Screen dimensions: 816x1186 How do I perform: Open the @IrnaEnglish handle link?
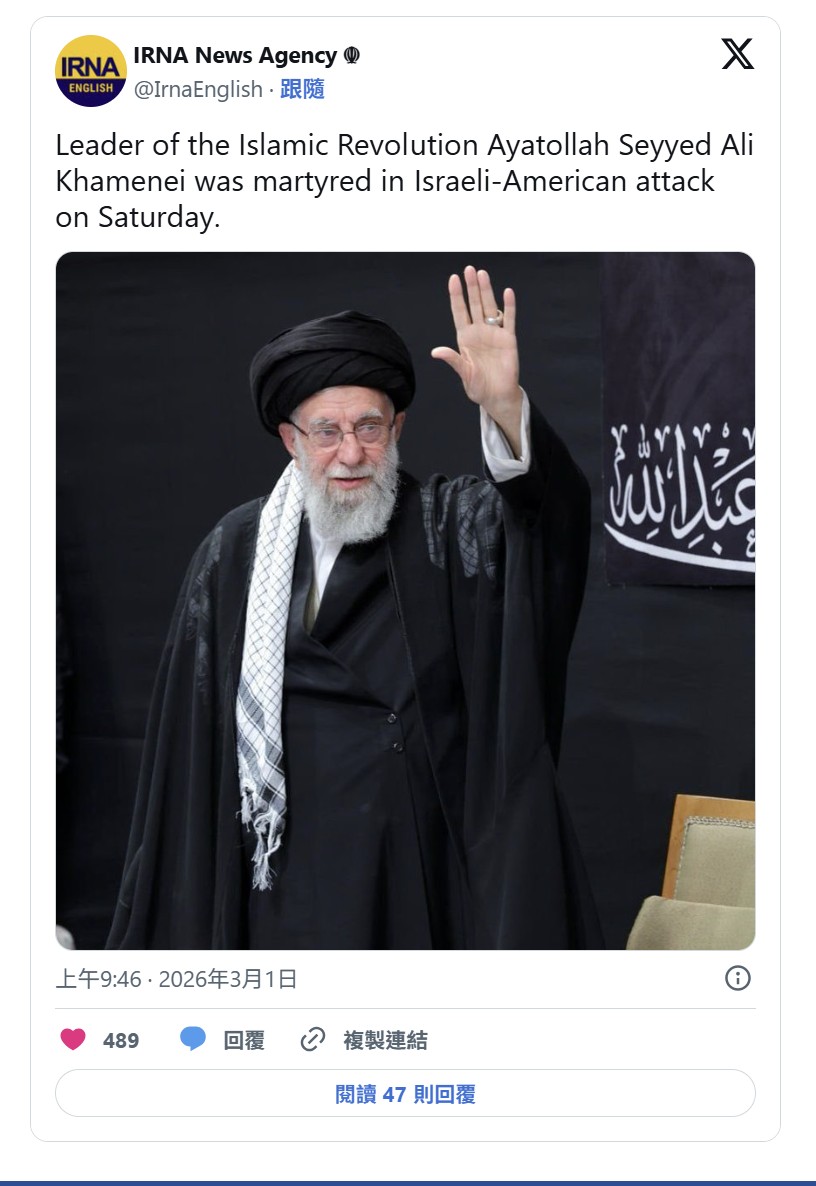[x=198, y=89]
